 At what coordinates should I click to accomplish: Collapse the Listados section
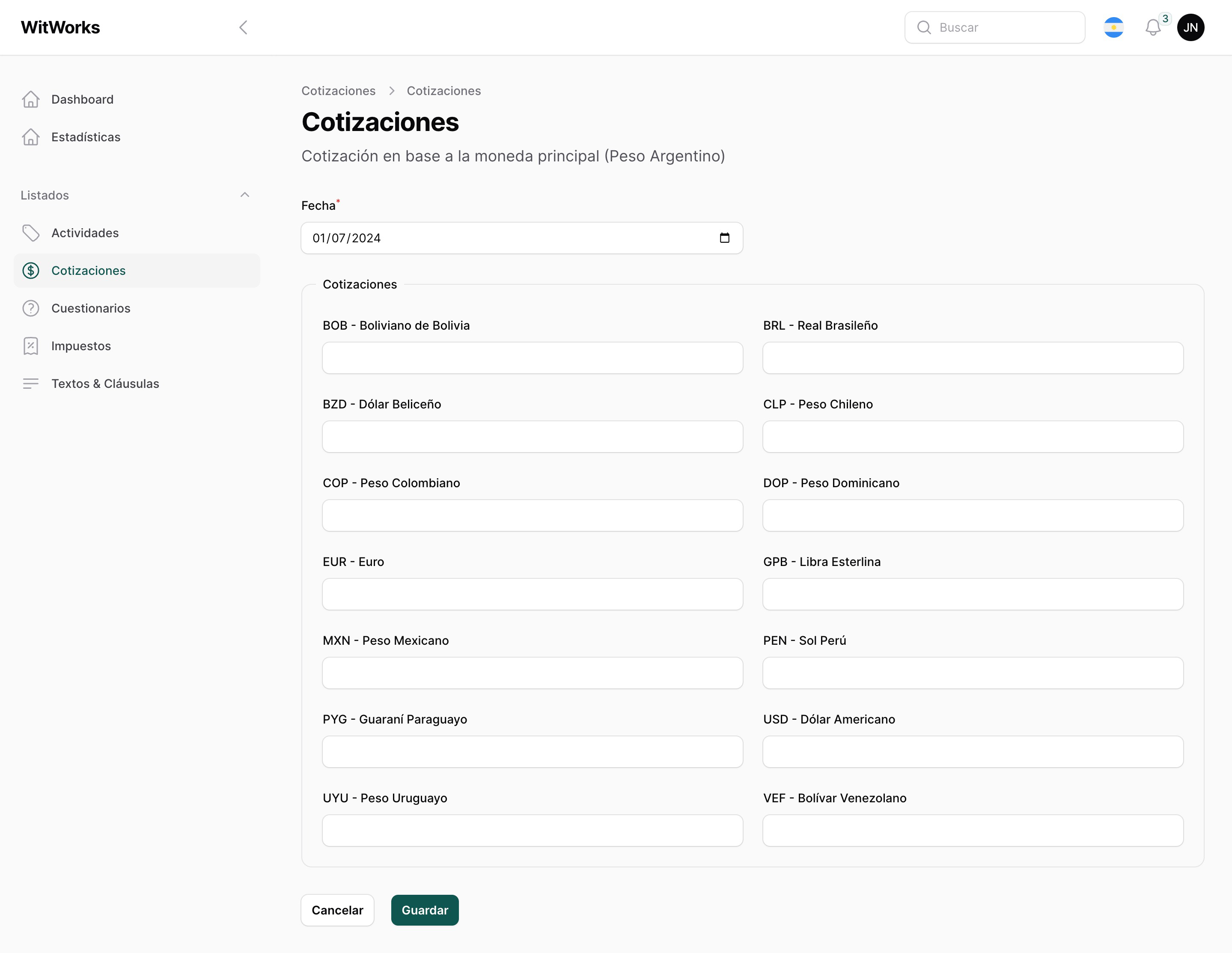[x=245, y=195]
